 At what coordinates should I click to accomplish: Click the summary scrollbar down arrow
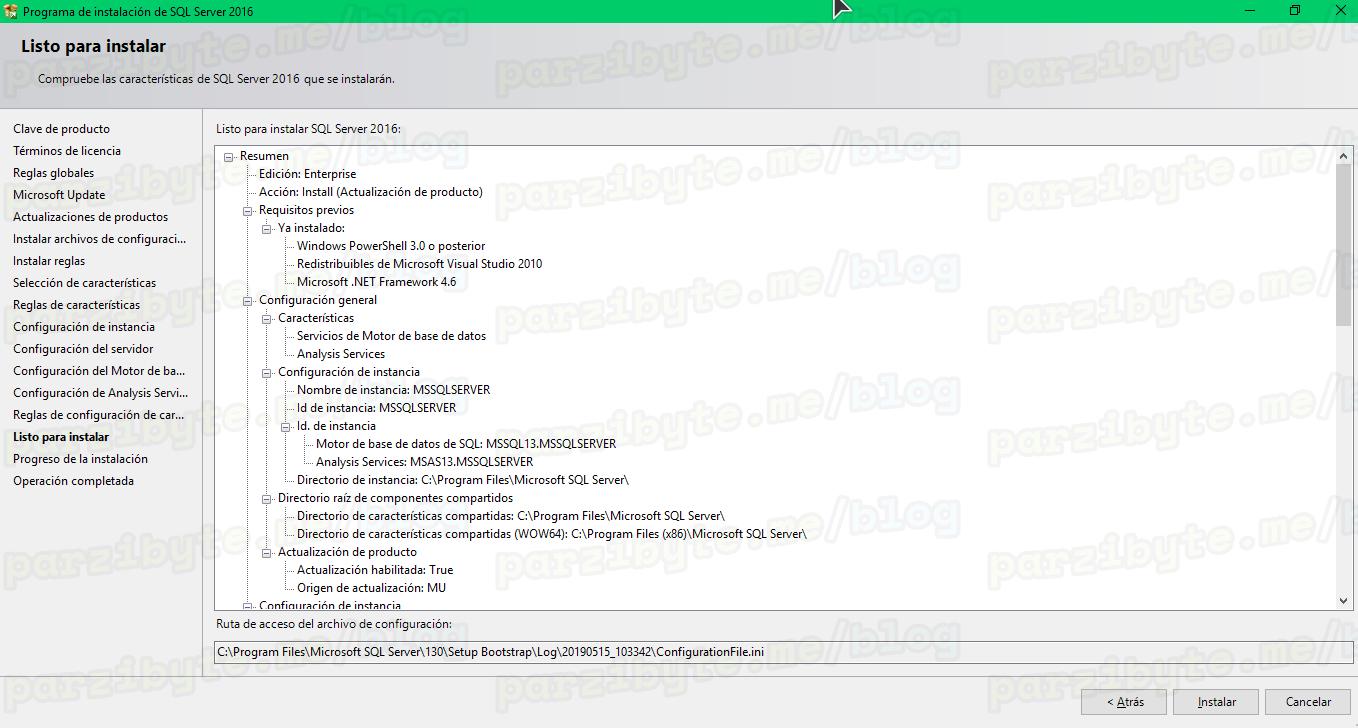coord(1343,601)
